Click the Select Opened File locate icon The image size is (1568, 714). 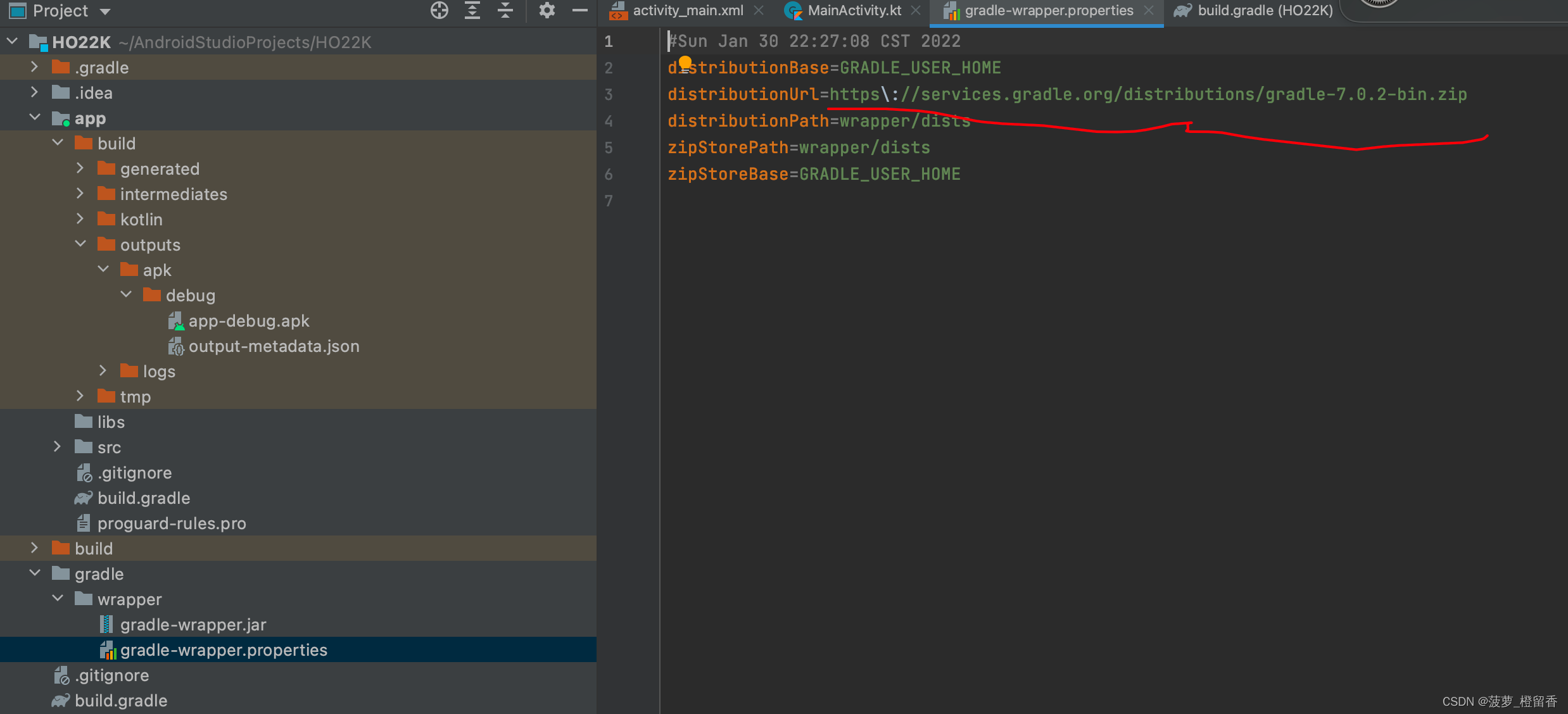coord(439,11)
